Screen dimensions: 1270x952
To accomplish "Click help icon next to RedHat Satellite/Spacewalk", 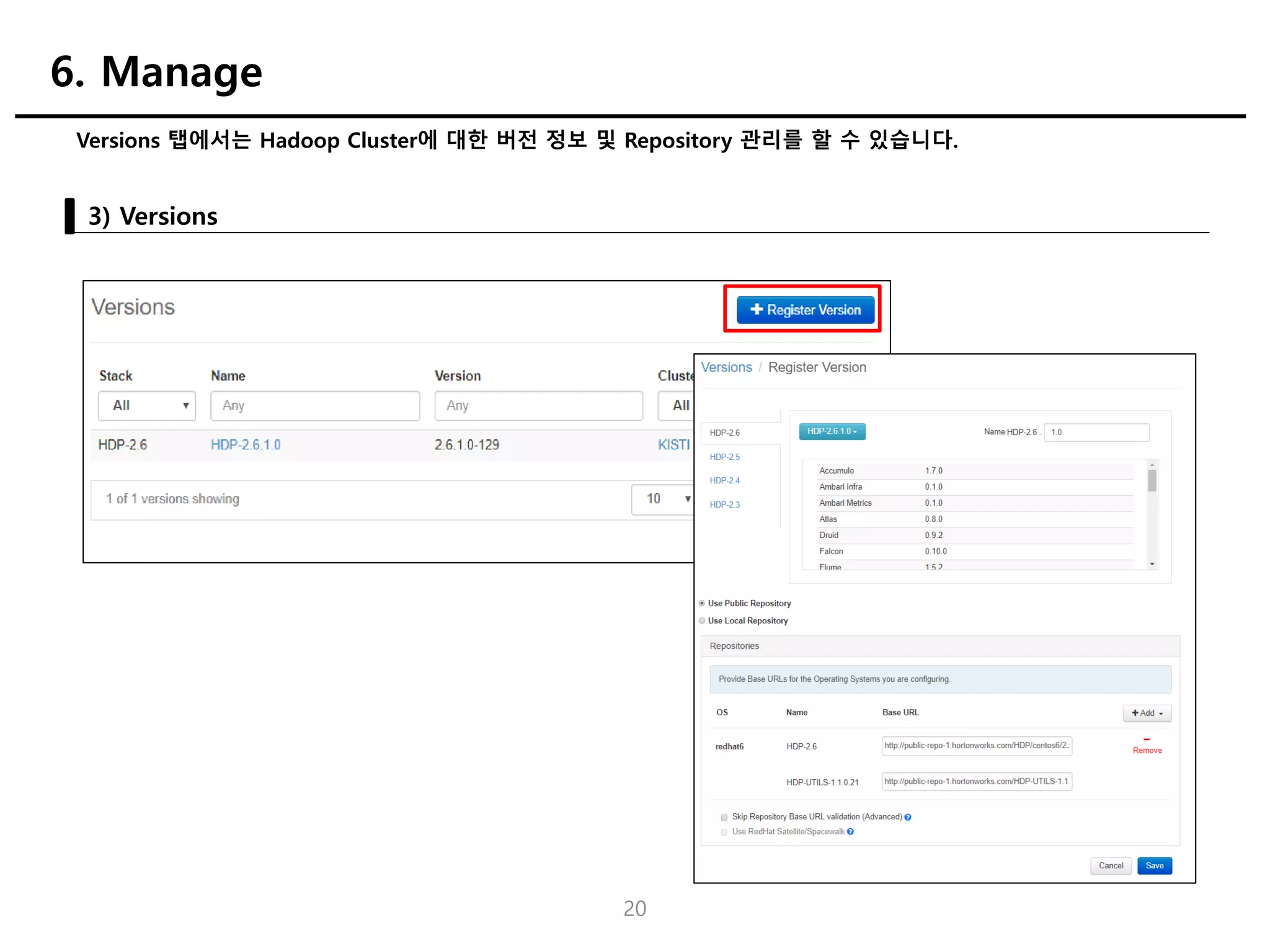I will [851, 832].
